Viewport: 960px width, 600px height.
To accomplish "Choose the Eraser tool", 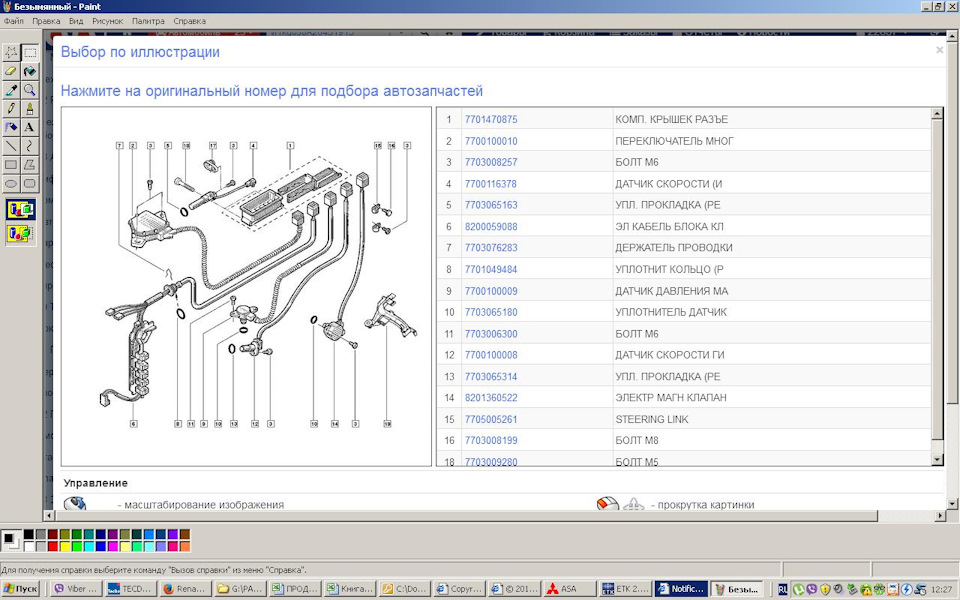I will (x=10, y=72).
